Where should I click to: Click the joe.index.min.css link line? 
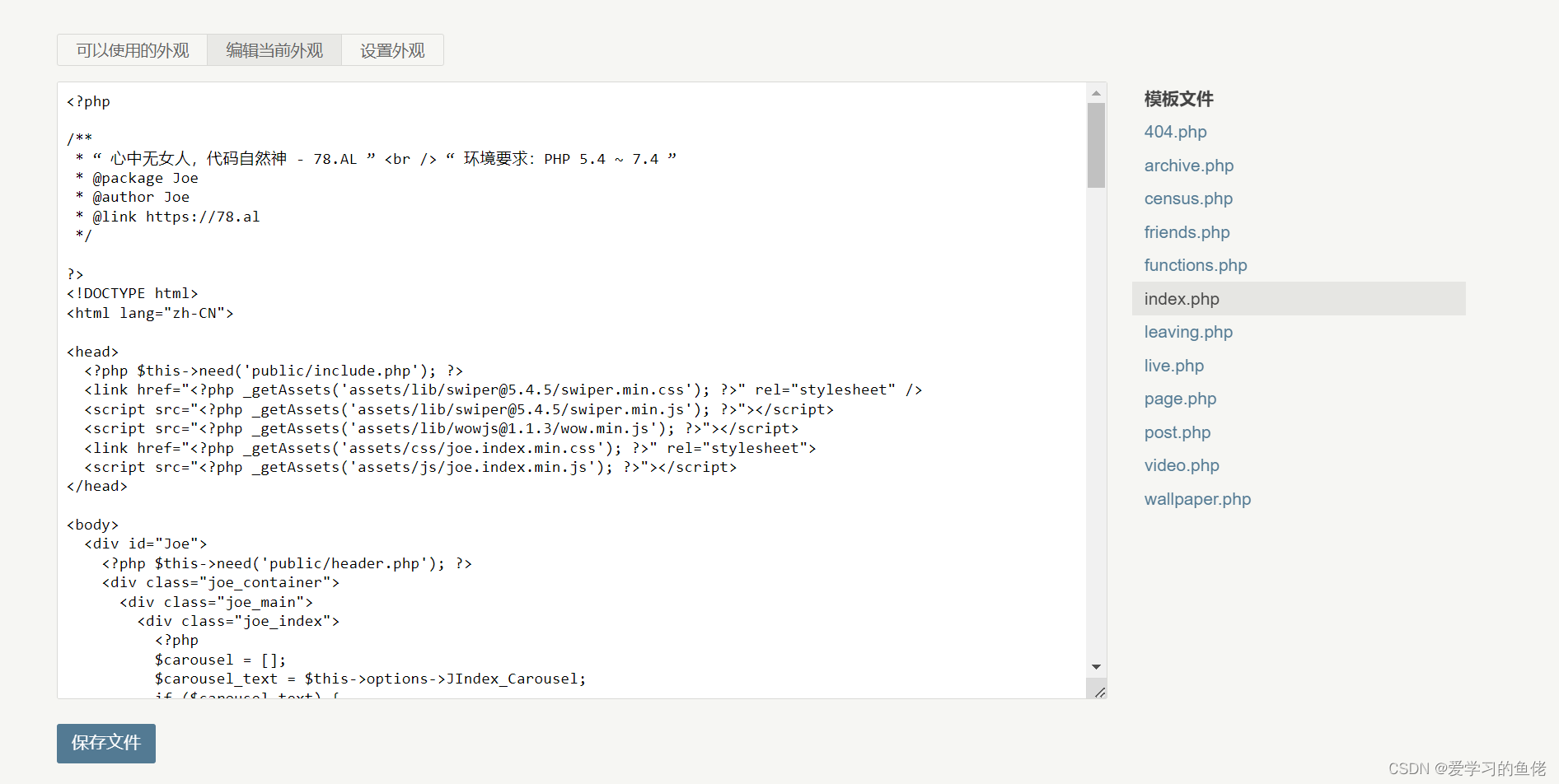(450, 448)
